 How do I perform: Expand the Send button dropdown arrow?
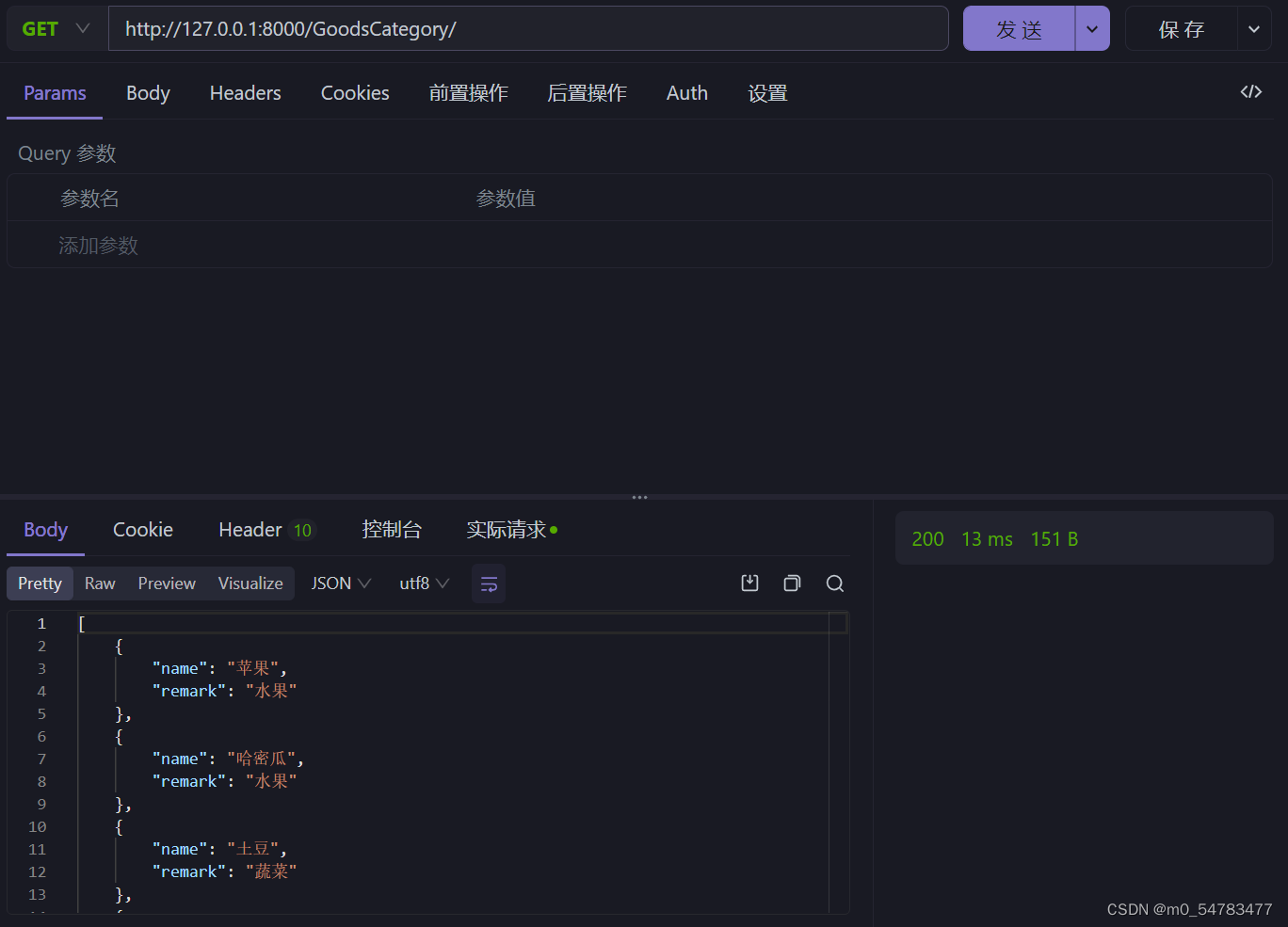coord(1092,28)
